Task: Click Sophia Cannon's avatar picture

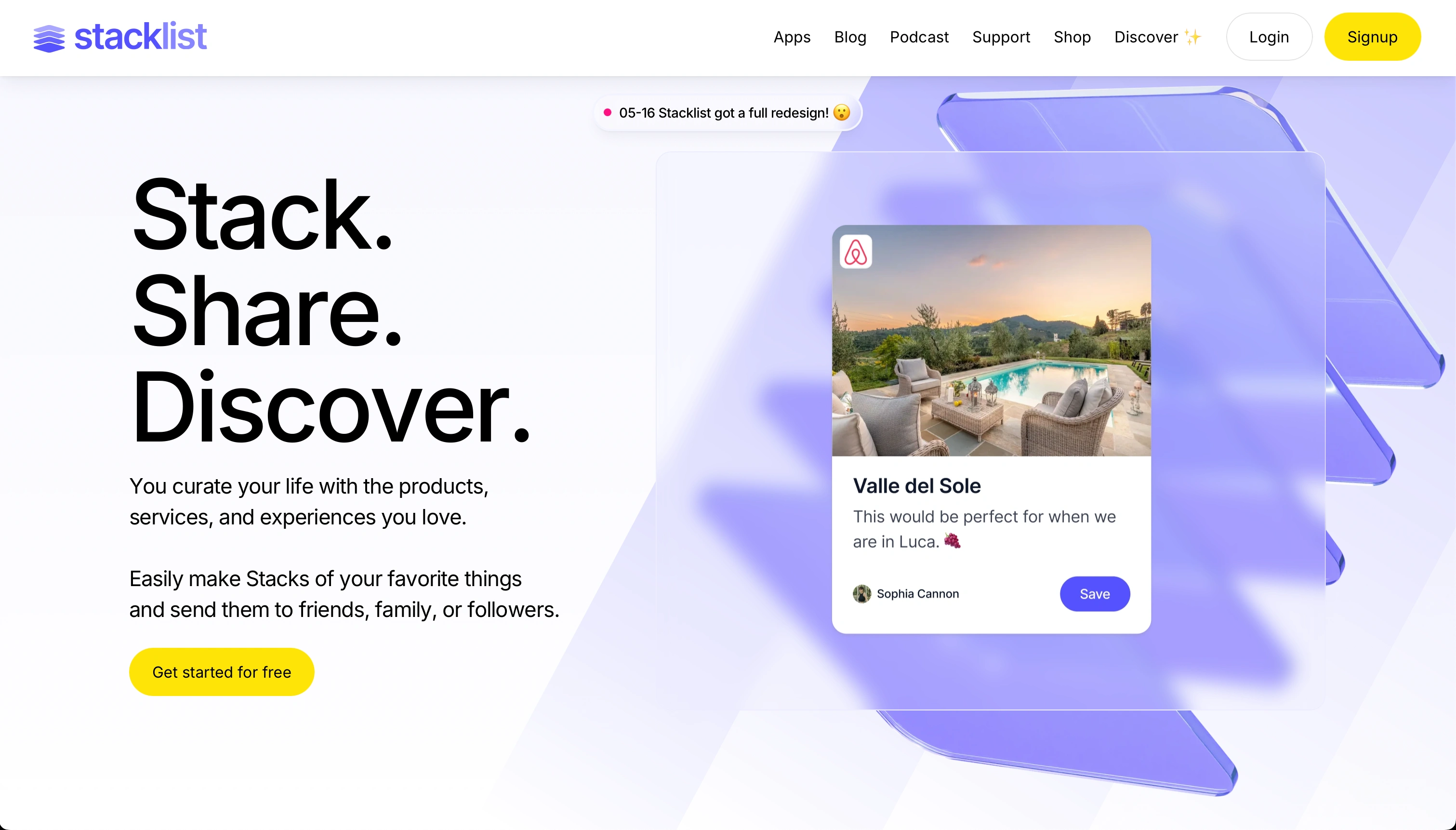Action: (862, 593)
